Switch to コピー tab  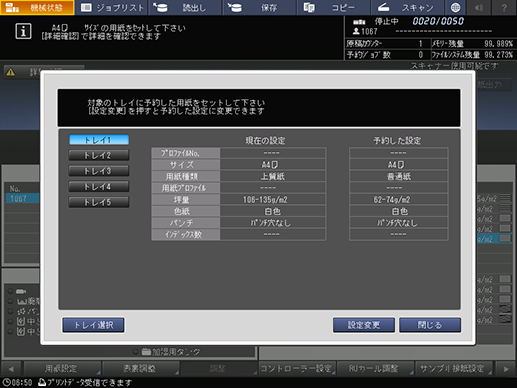coord(334,7)
